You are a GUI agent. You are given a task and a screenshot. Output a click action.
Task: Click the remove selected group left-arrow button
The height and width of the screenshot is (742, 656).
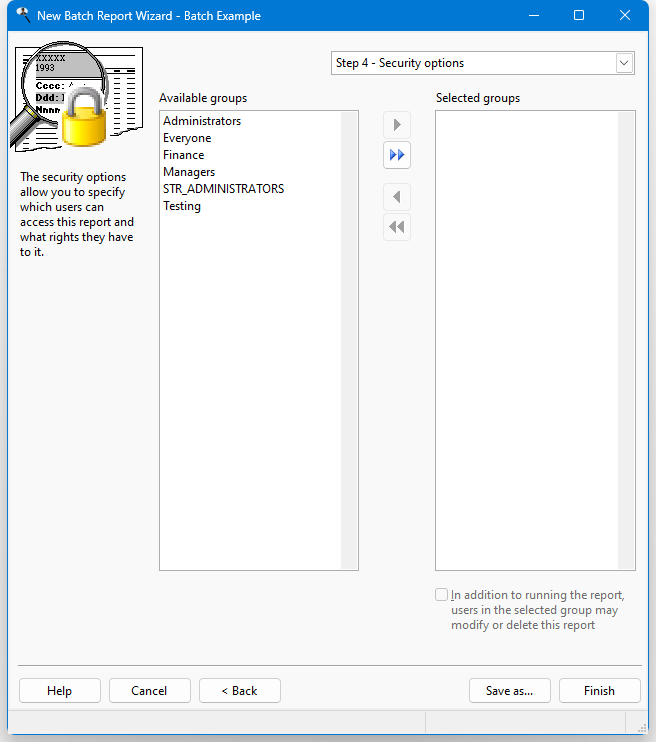pyautogui.click(x=397, y=197)
